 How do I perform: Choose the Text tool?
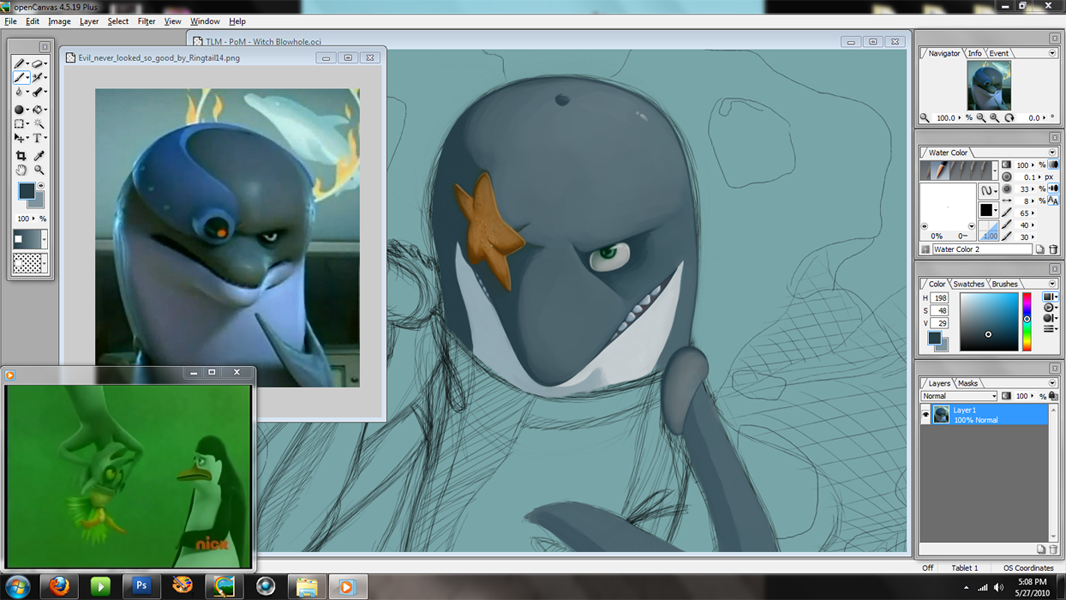[37, 138]
